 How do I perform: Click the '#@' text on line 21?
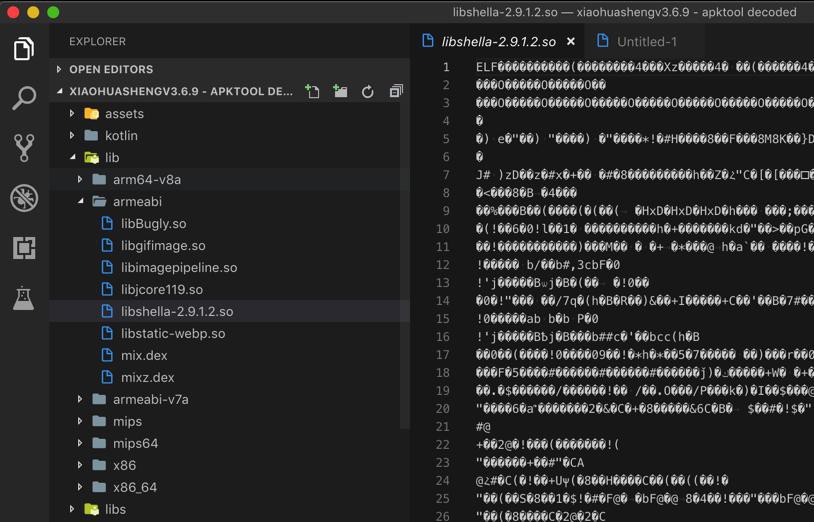tap(483, 427)
